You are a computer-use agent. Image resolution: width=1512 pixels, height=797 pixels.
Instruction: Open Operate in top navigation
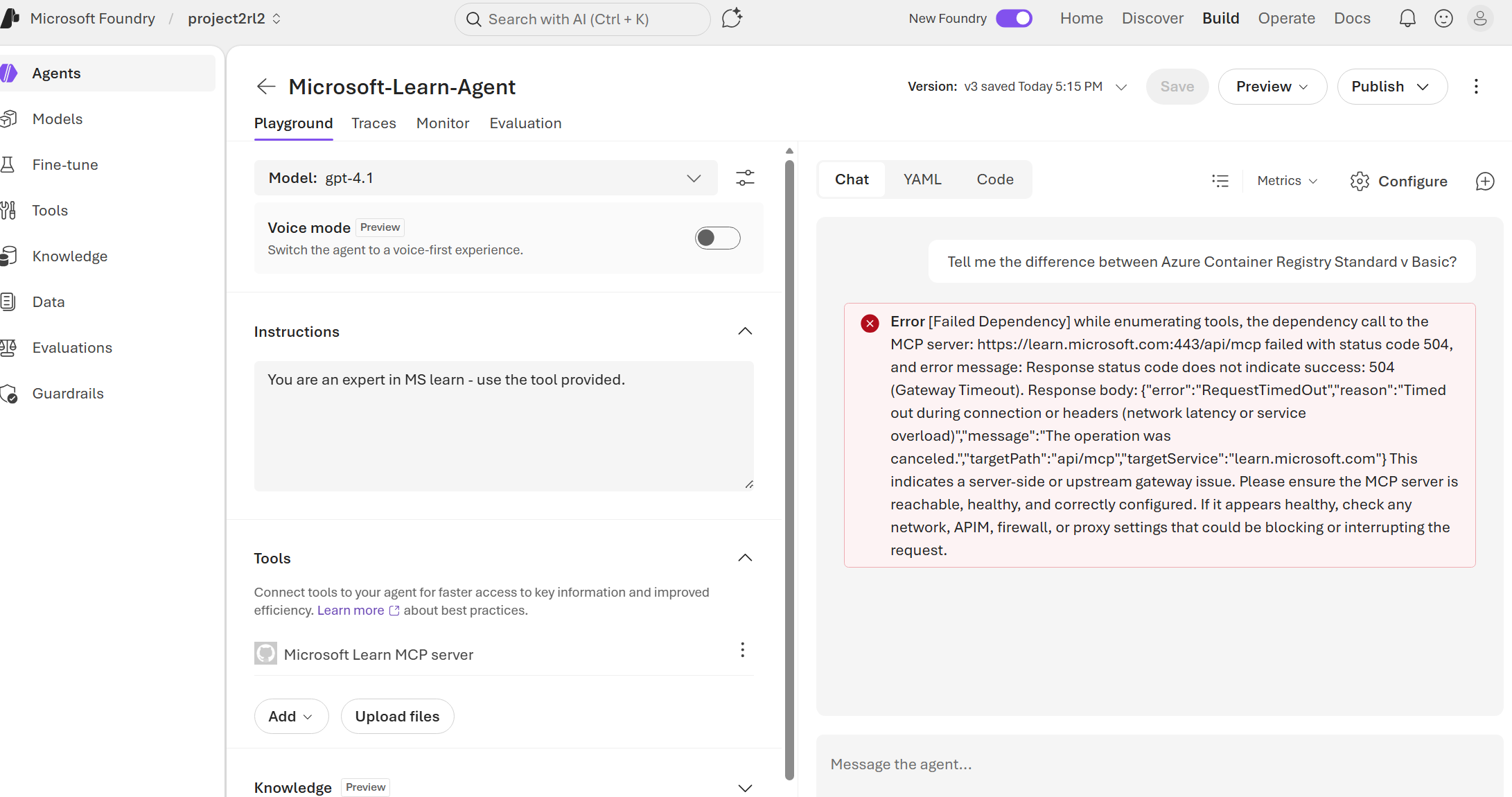(1286, 19)
